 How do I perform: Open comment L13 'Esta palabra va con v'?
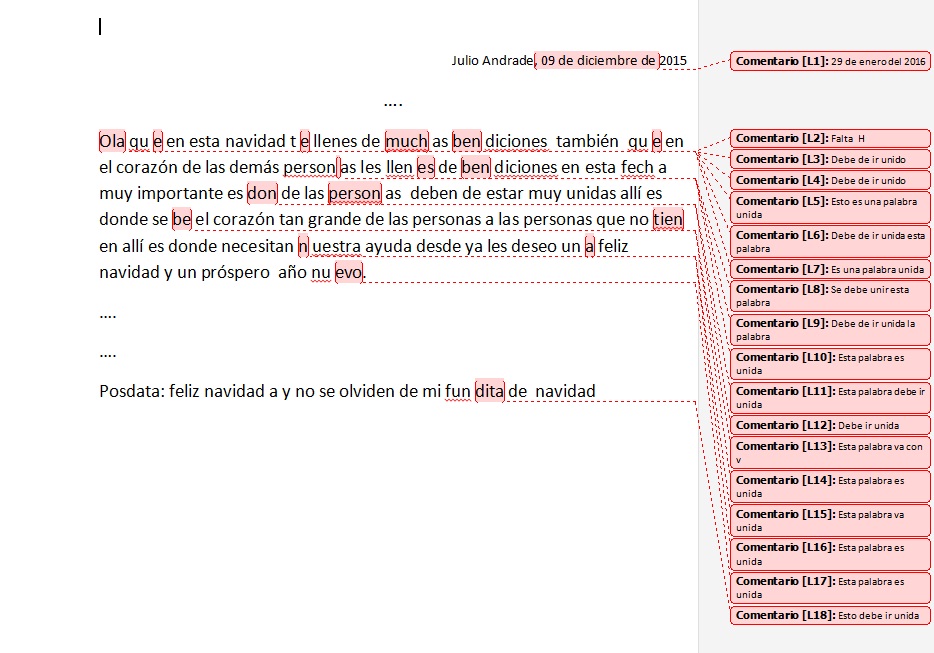830,452
